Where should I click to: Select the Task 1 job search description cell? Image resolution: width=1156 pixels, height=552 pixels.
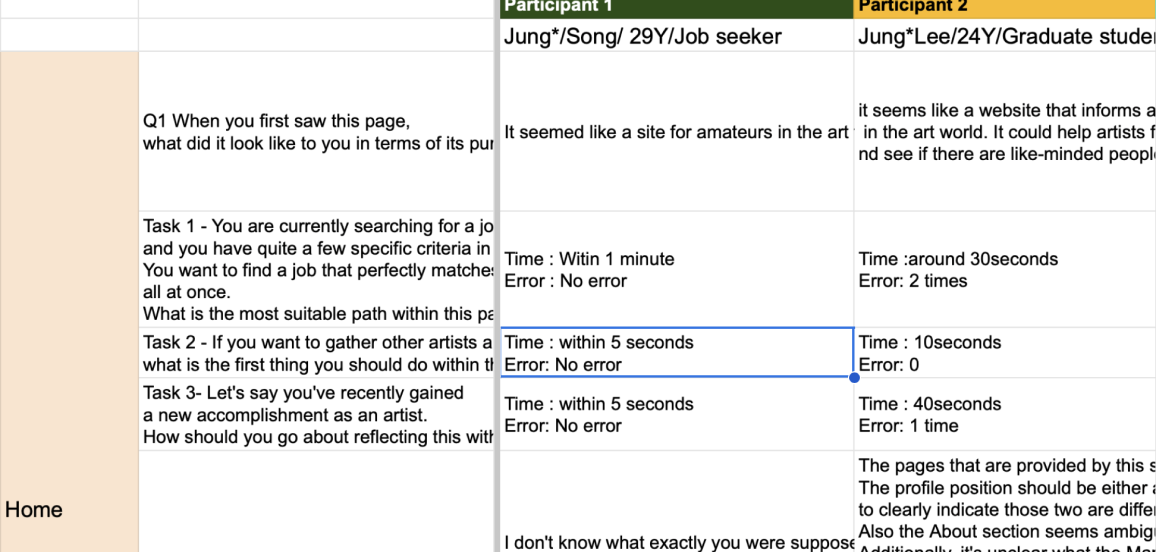coord(317,270)
